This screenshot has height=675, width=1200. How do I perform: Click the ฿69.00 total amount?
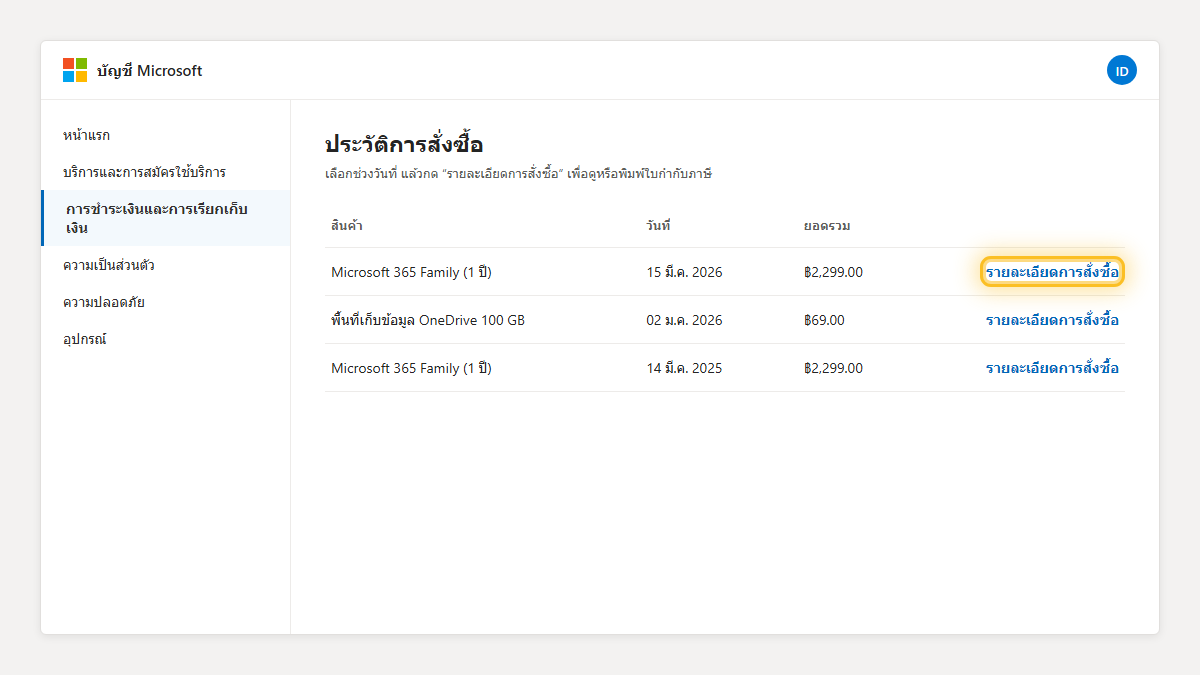[824, 320]
